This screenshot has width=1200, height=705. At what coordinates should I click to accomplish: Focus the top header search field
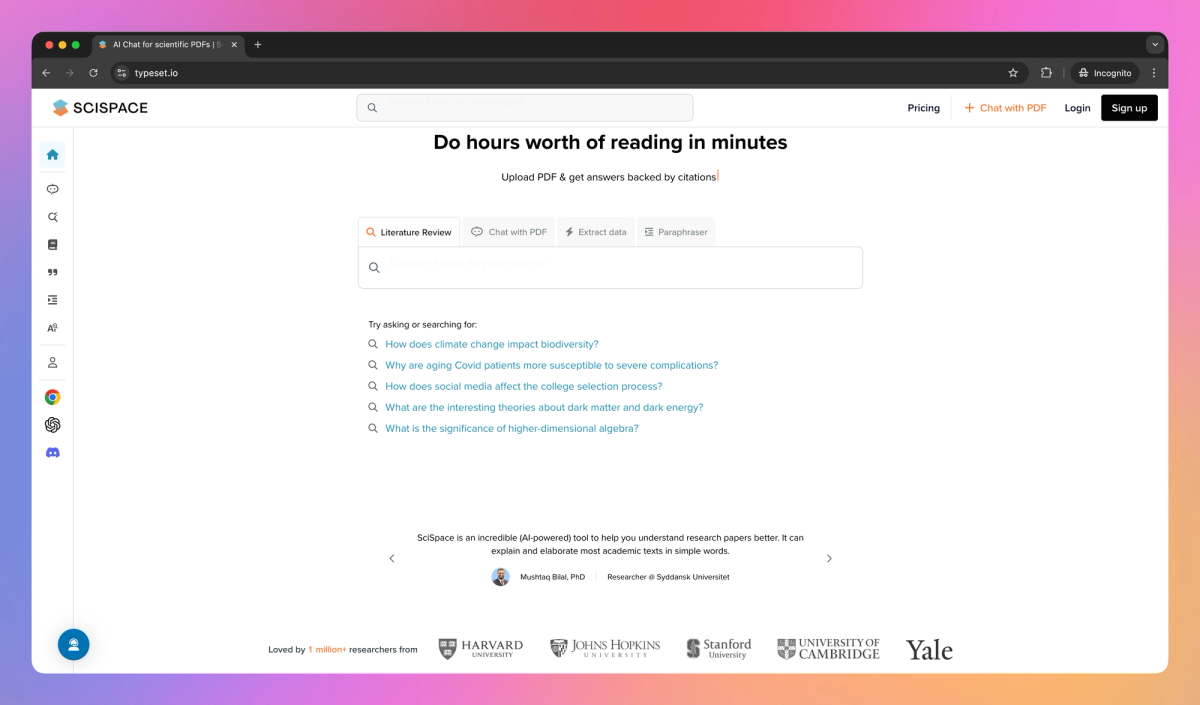pos(525,108)
